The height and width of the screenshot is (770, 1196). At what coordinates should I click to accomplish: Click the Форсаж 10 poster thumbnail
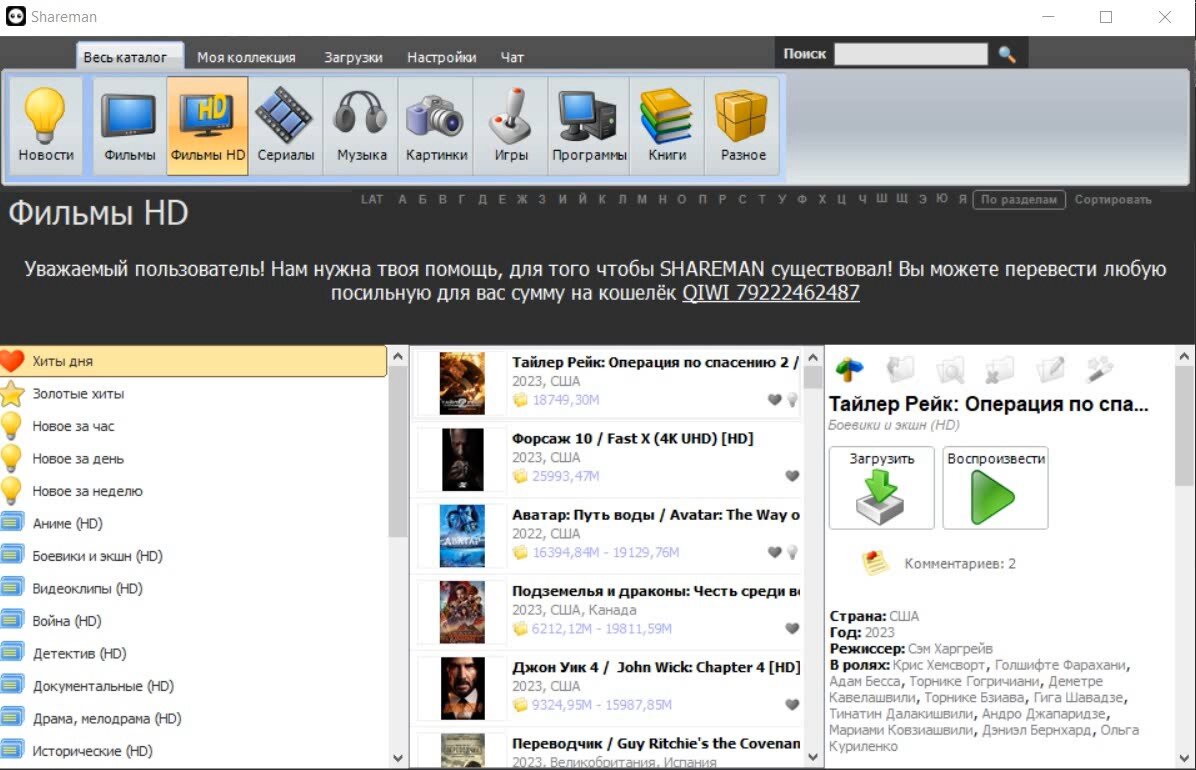462,459
